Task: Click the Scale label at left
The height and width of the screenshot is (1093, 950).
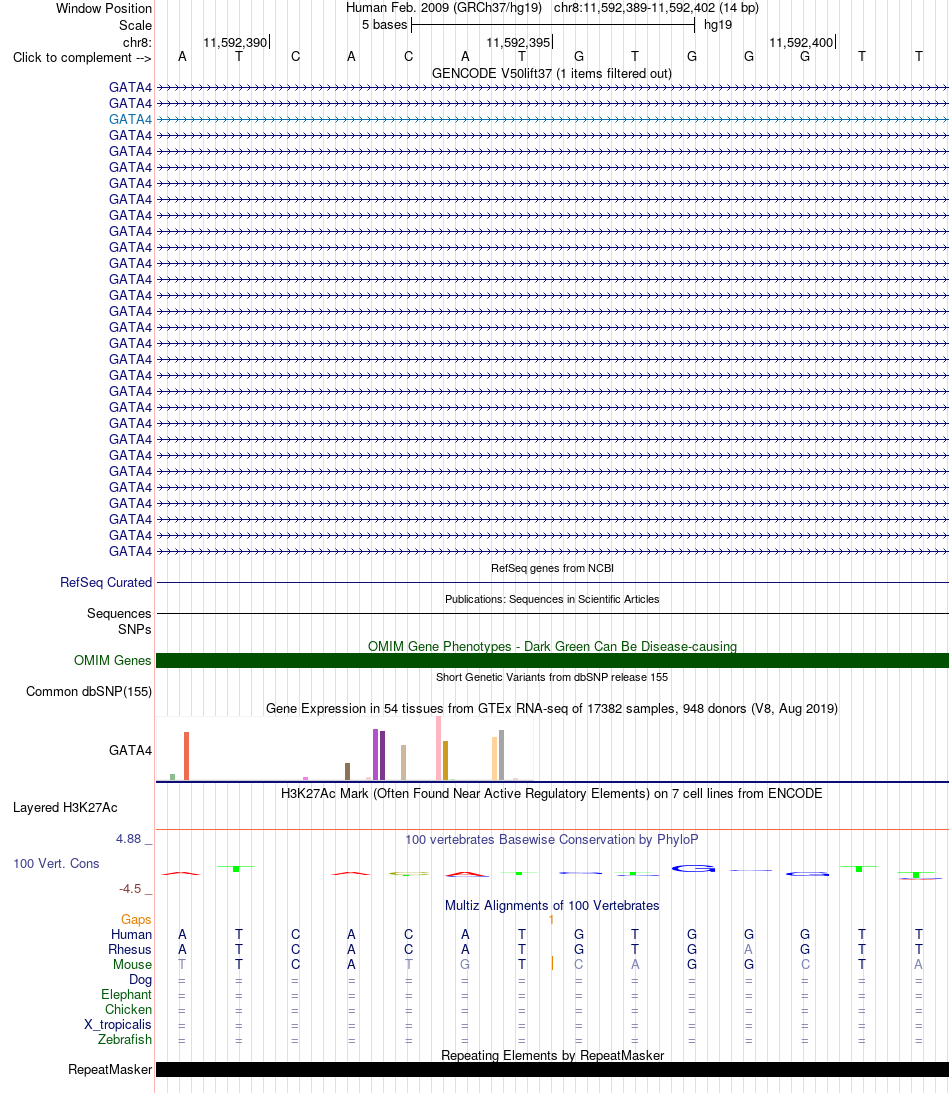Action: tap(135, 25)
